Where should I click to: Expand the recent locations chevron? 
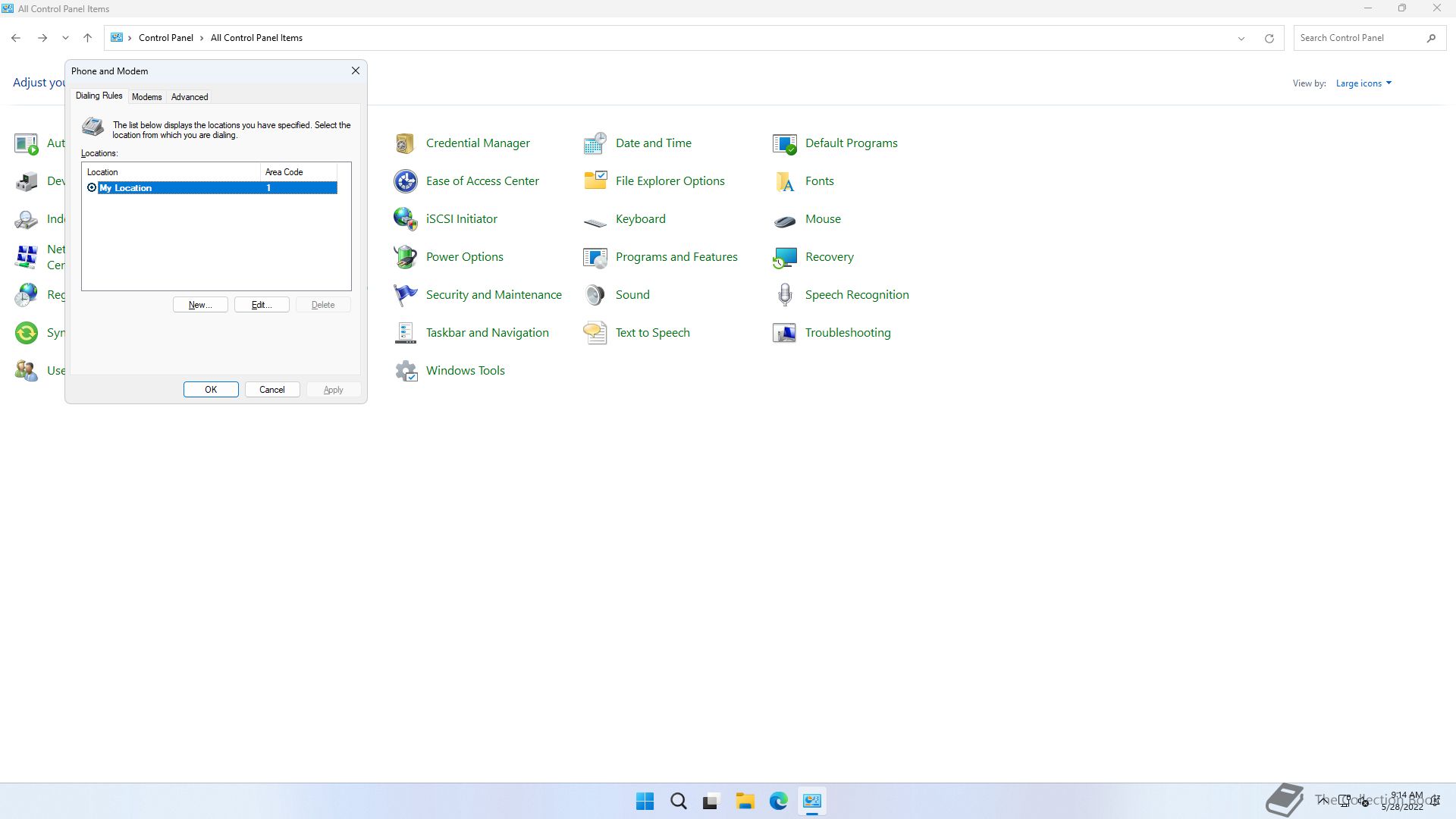(x=65, y=38)
